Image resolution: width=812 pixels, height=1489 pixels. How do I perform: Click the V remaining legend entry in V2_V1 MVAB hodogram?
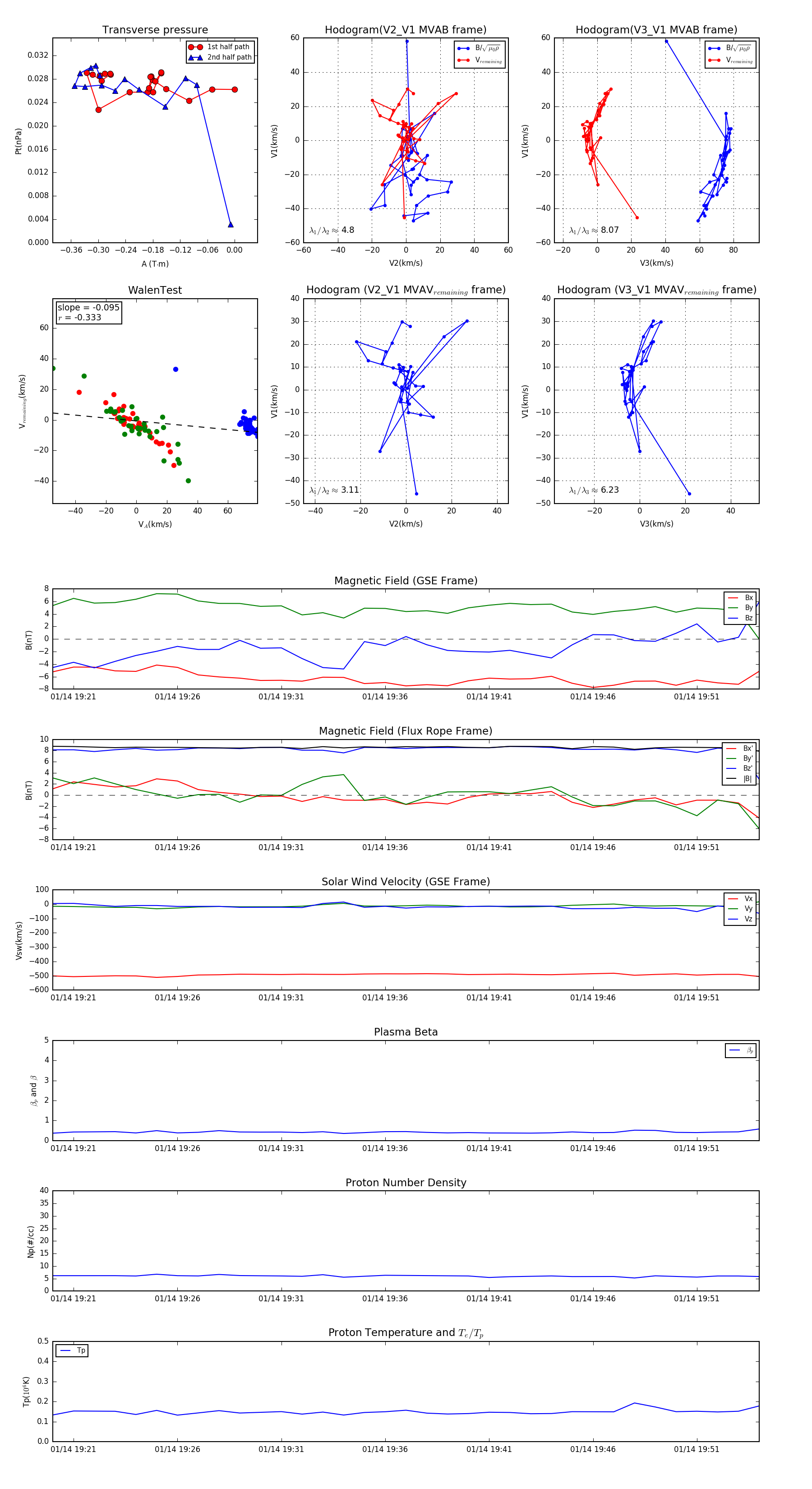(x=480, y=60)
